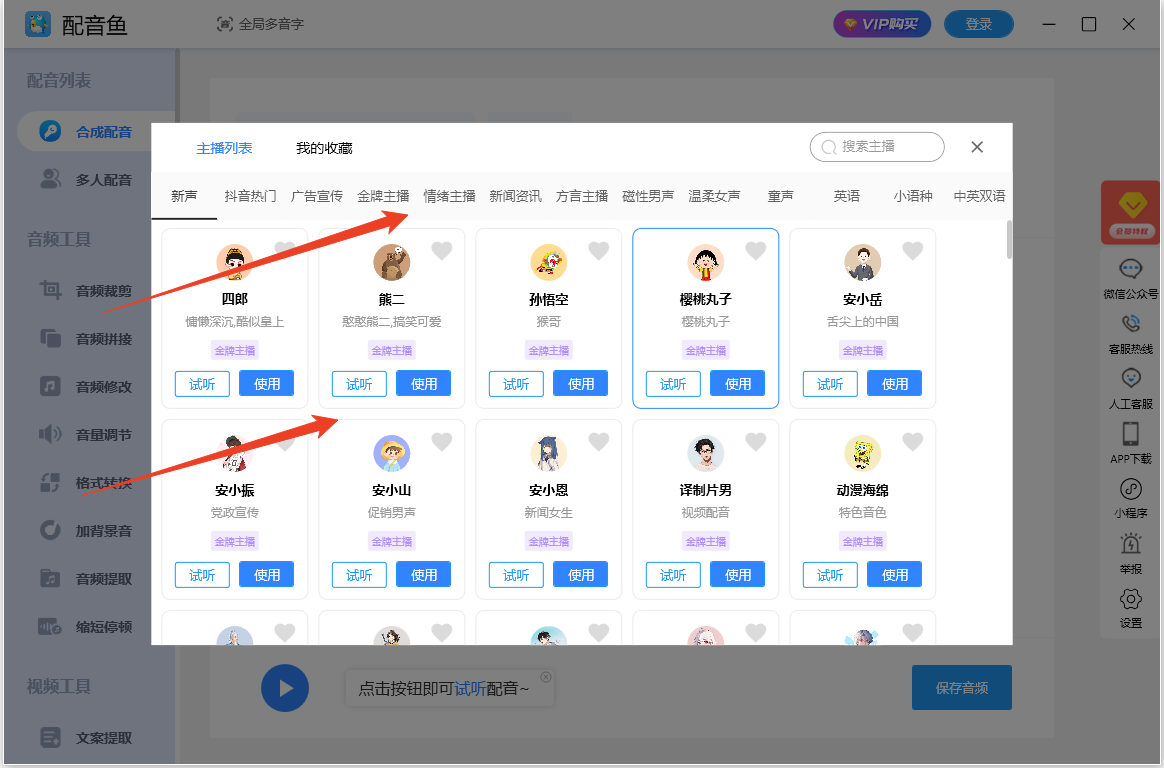Switch to 我的收藏 tab

pos(324,148)
